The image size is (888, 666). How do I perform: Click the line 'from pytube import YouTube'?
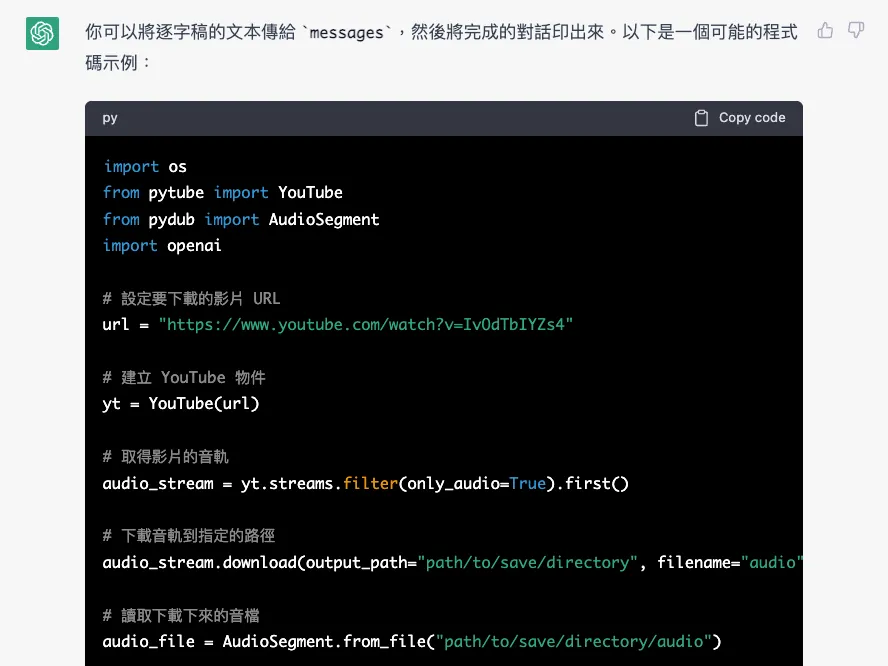pos(223,193)
